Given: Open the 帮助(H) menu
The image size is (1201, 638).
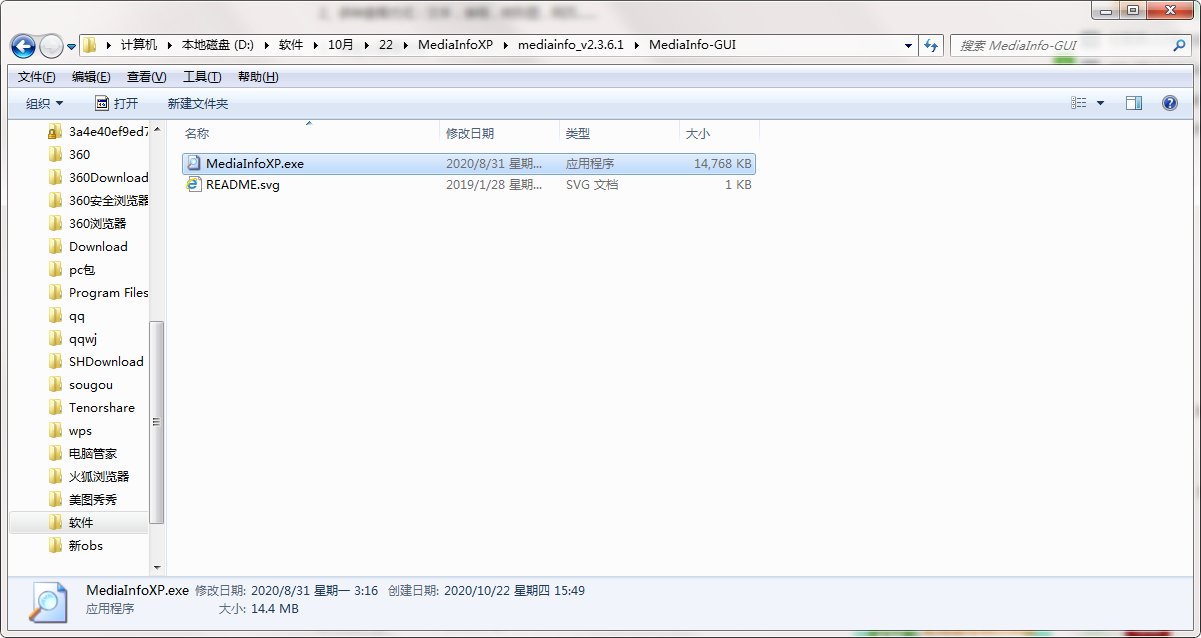Looking at the screenshot, I should point(258,77).
